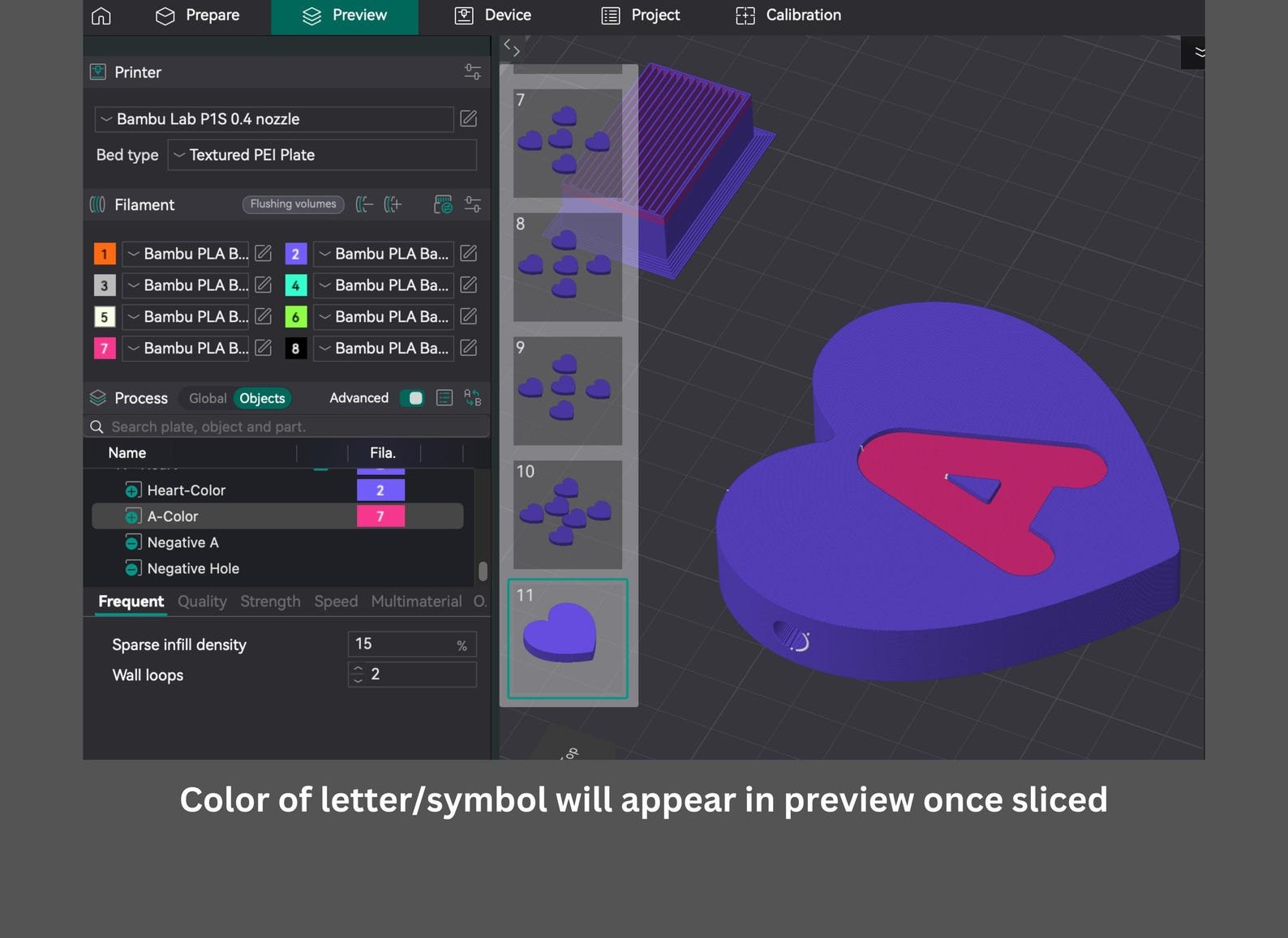Screen dimensions: 1288x938
Task: Open filament 1 preset dropdown
Action: pos(187,254)
